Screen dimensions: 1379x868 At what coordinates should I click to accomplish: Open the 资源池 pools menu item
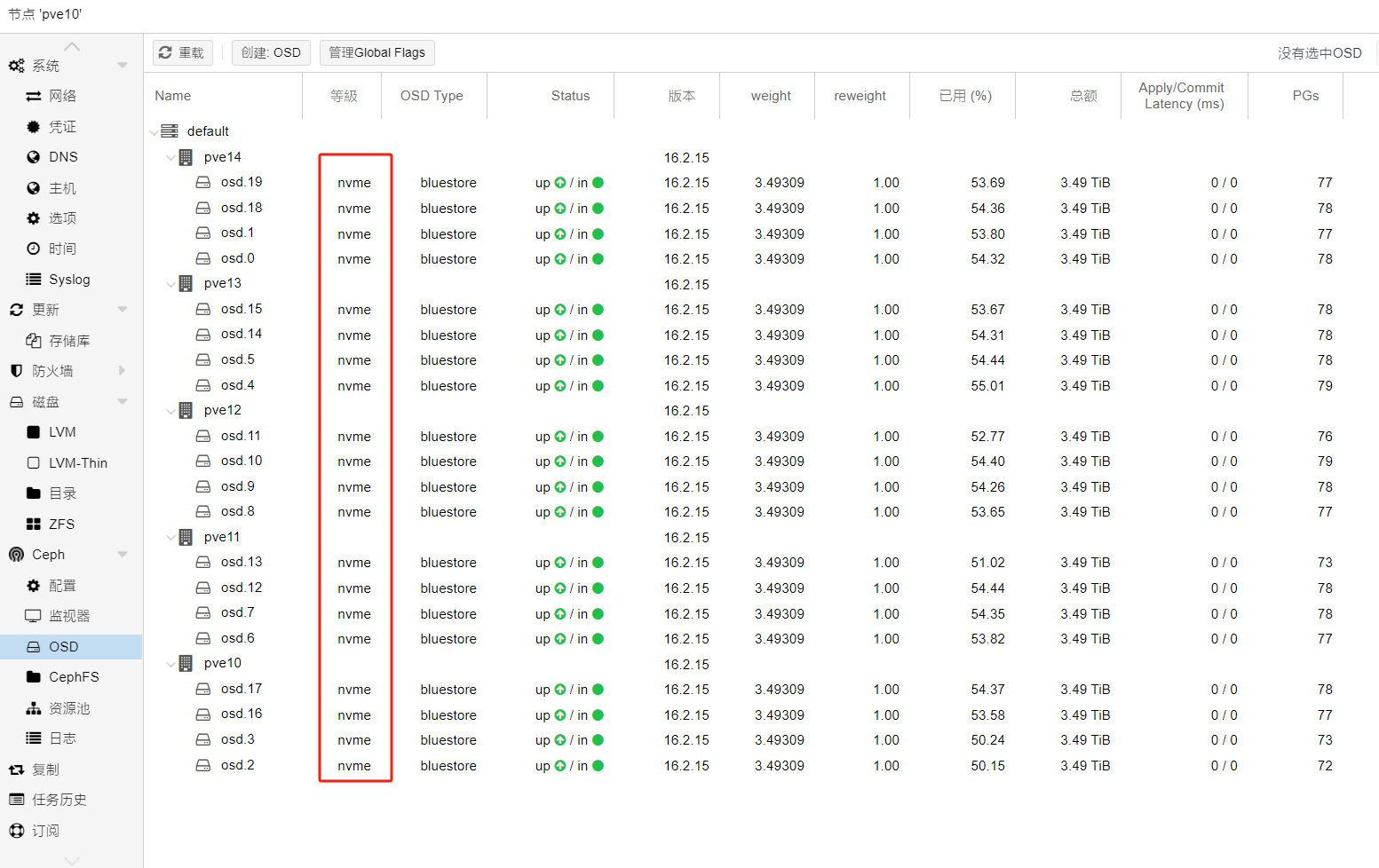(x=71, y=707)
